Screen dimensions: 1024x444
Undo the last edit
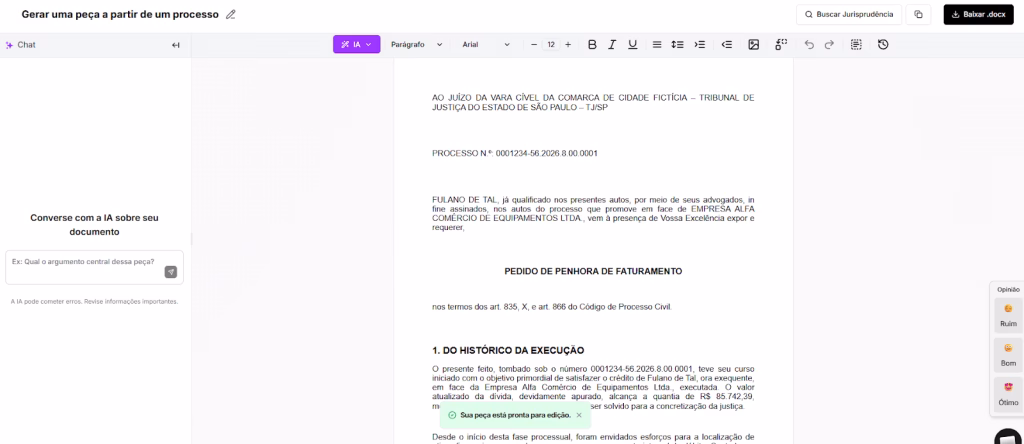point(809,44)
